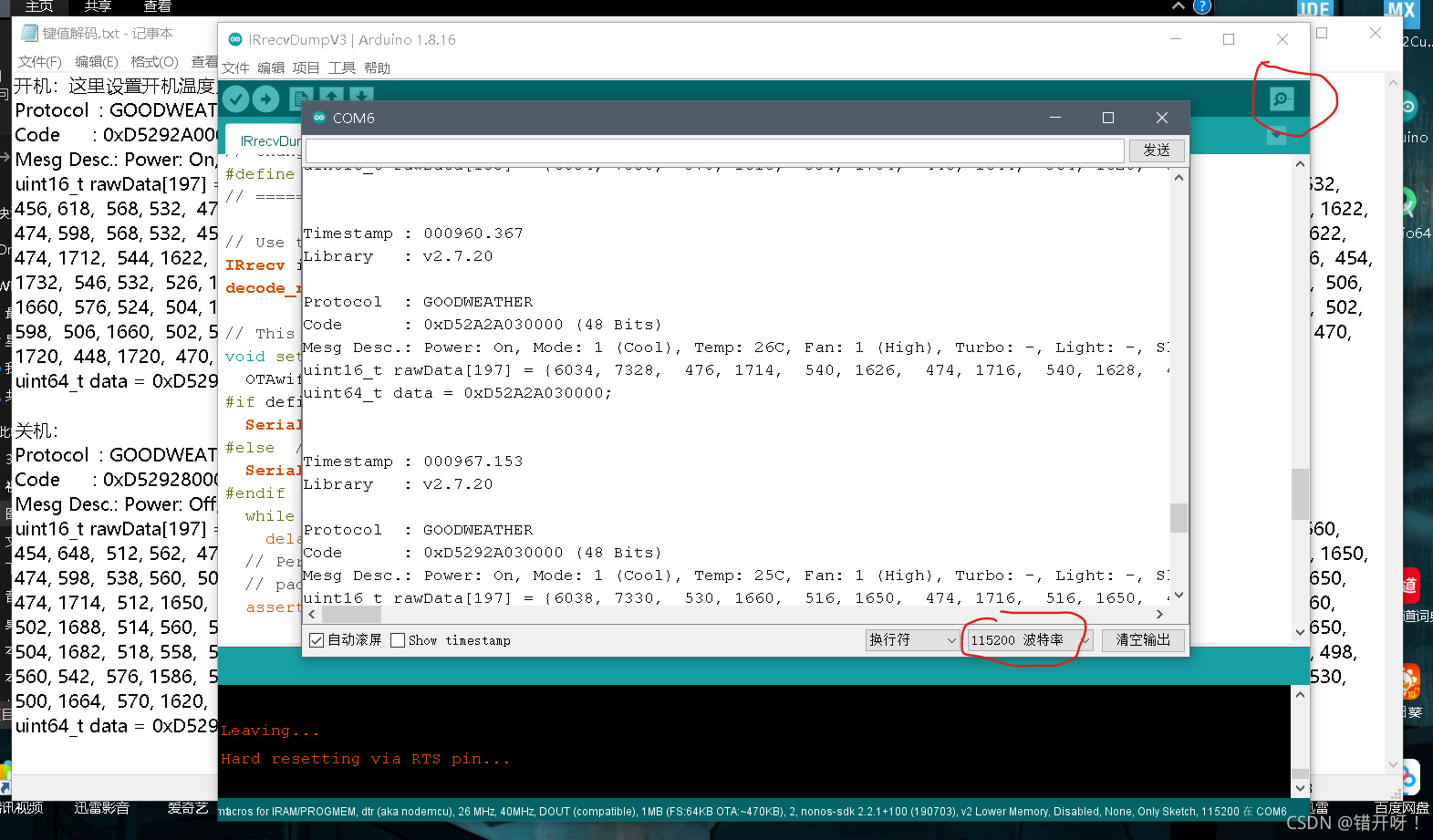
Task: Click the board info status bar text ending in COM6
Action: pos(753,811)
